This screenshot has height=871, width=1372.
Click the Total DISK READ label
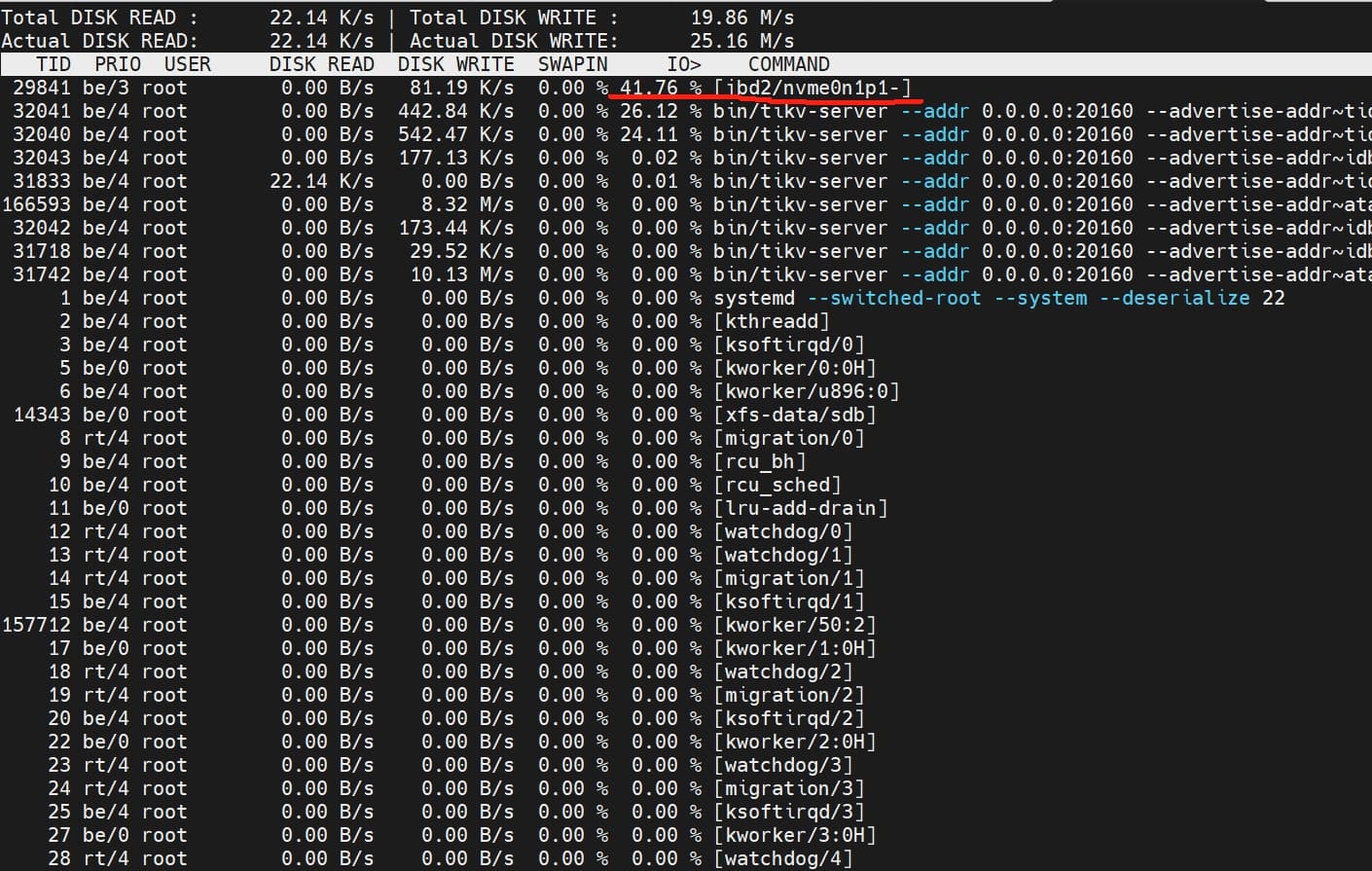(99, 18)
